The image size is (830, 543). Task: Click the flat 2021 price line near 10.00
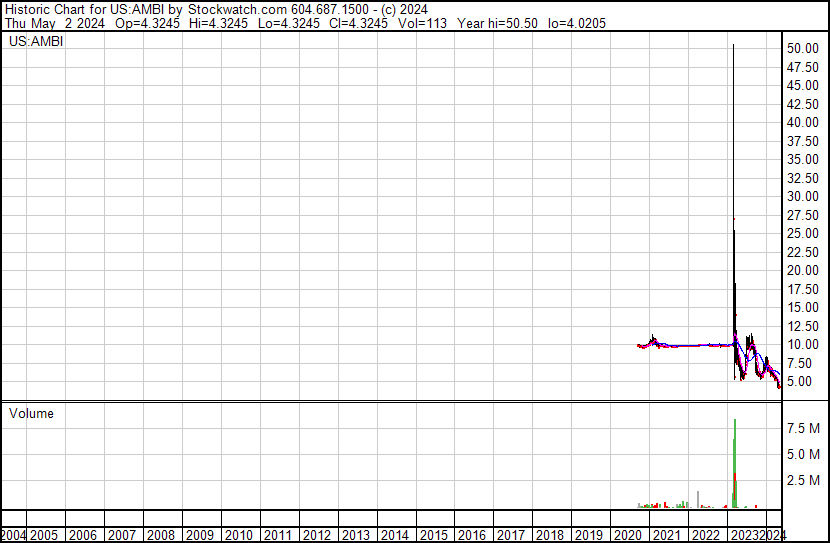click(x=690, y=345)
